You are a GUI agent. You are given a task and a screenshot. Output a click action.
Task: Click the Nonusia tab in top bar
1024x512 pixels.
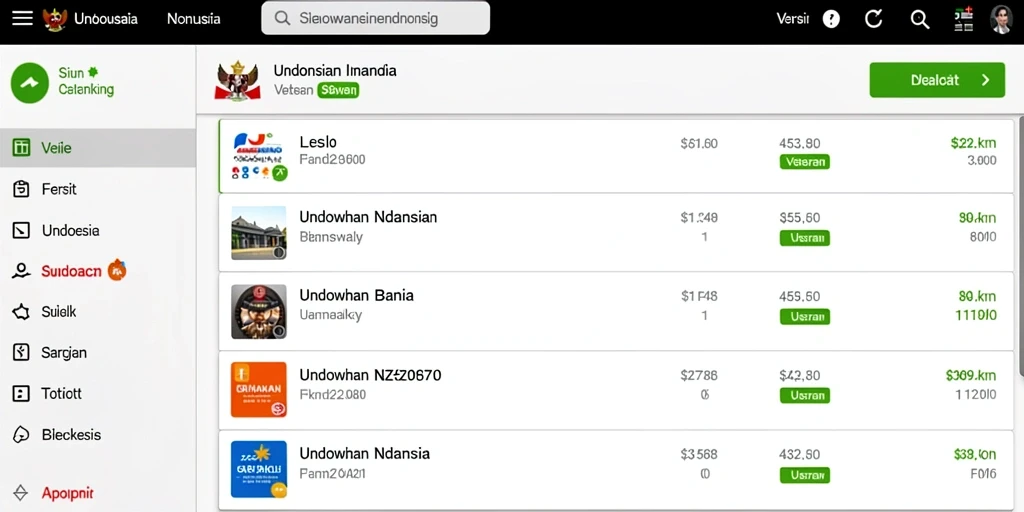click(x=193, y=19)
